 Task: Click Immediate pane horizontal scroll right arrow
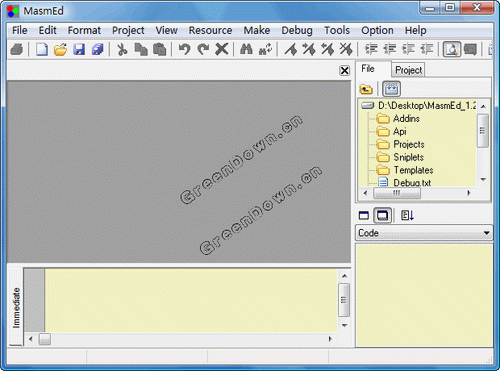pos(330,339)
